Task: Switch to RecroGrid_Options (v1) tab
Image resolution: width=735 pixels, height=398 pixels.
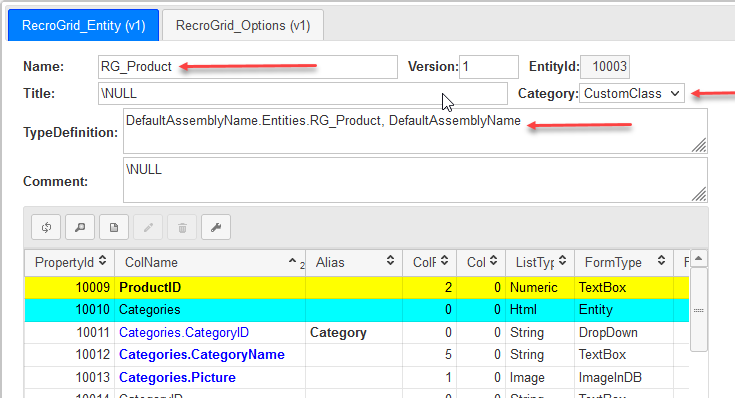Action: tap(243, 25)
